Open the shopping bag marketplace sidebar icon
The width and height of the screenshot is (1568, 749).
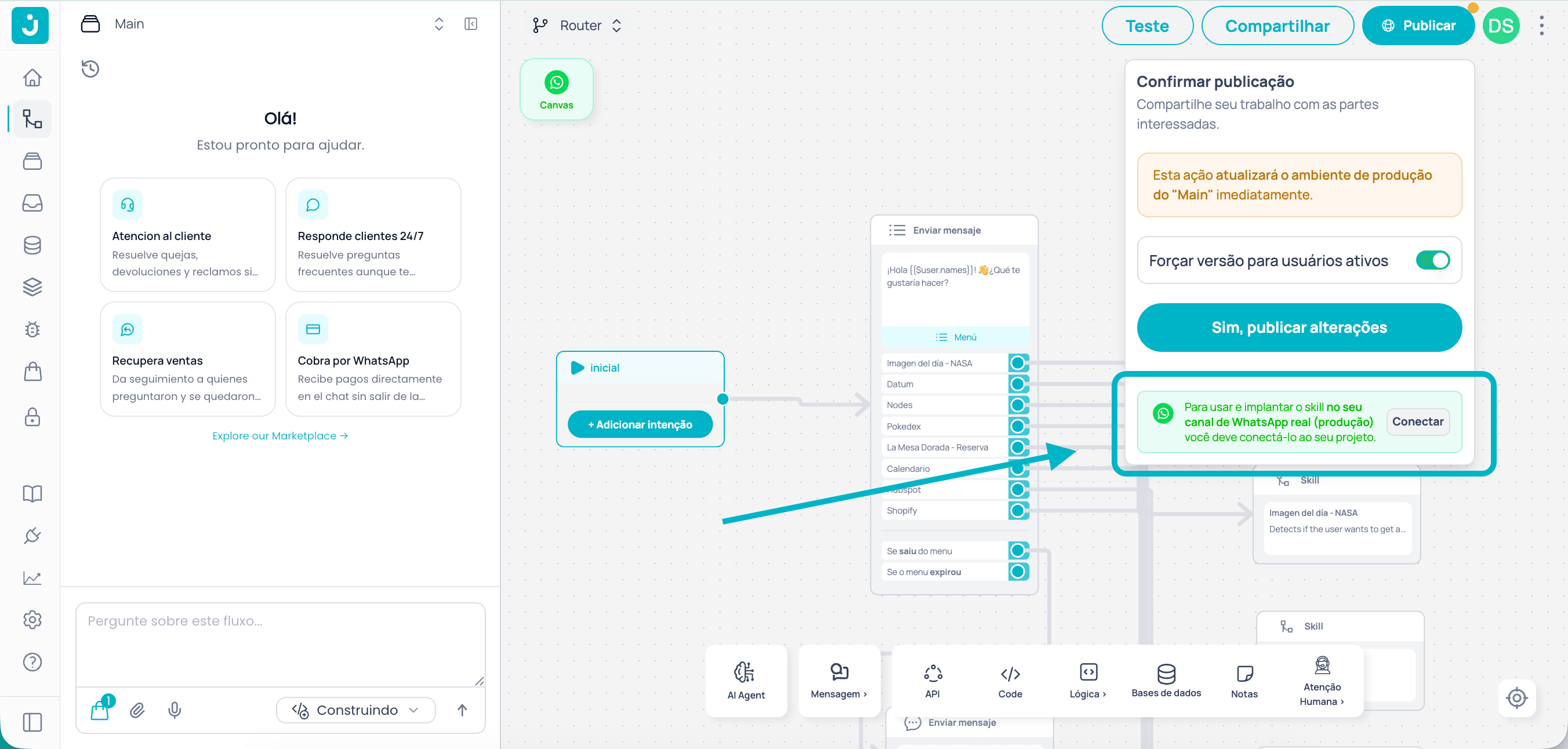(x=32, y=371)
